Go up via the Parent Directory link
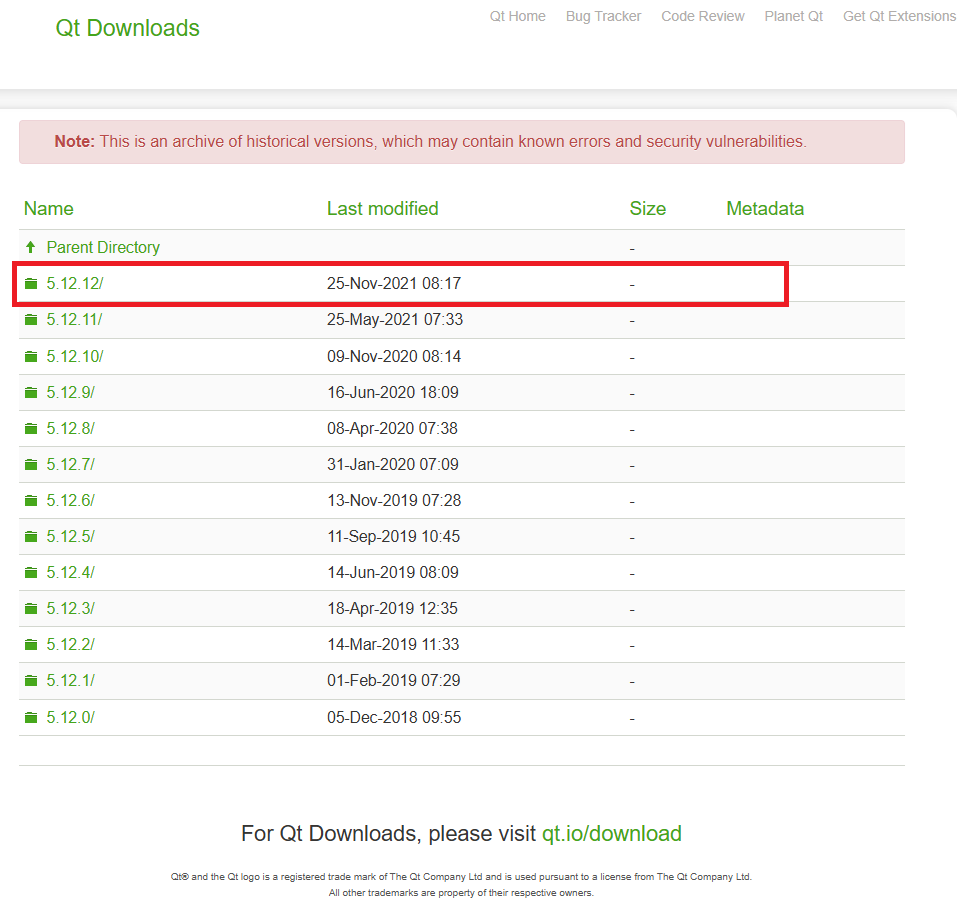This screenshot has width=957, height=905. [x=103, y=247]
